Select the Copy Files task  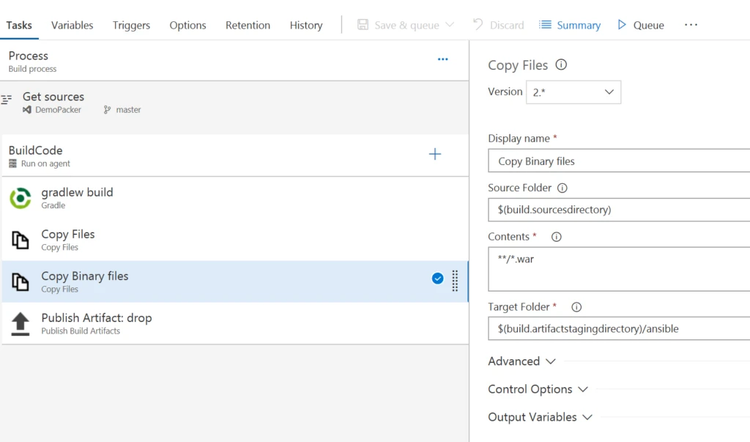point(234,240)
